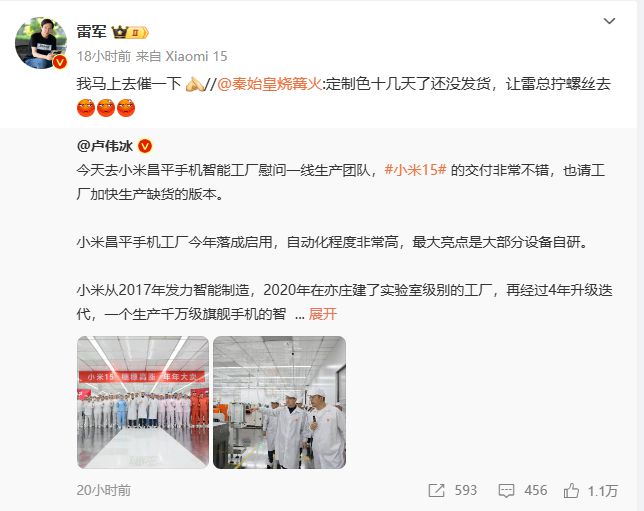The width and height of the screenshot is (644, 511).
Task: Click the Xiaomi 15 device source
Action: tap(196, 56)
